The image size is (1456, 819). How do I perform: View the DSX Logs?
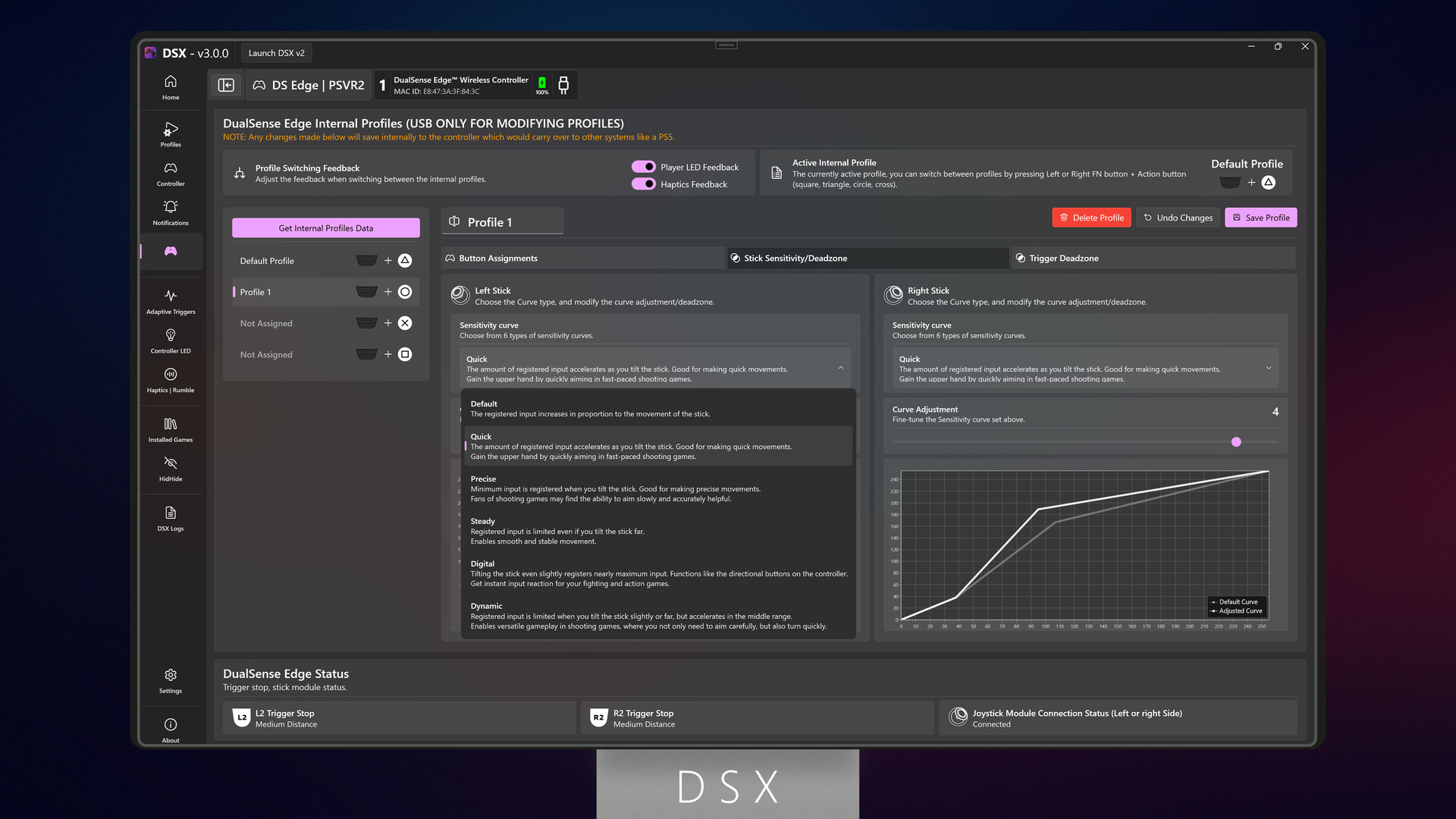(x=170, y=518)
